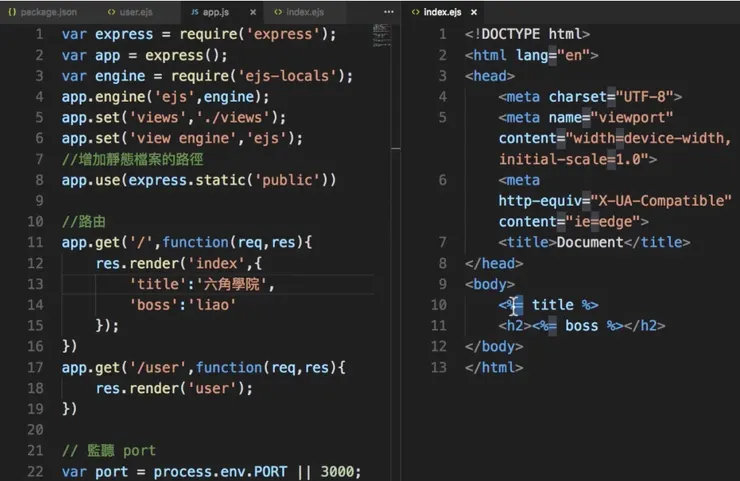This screenshot has width=740, height=481.
Task: Click the right index.ejs file type icon
Action: click(415, 12)
